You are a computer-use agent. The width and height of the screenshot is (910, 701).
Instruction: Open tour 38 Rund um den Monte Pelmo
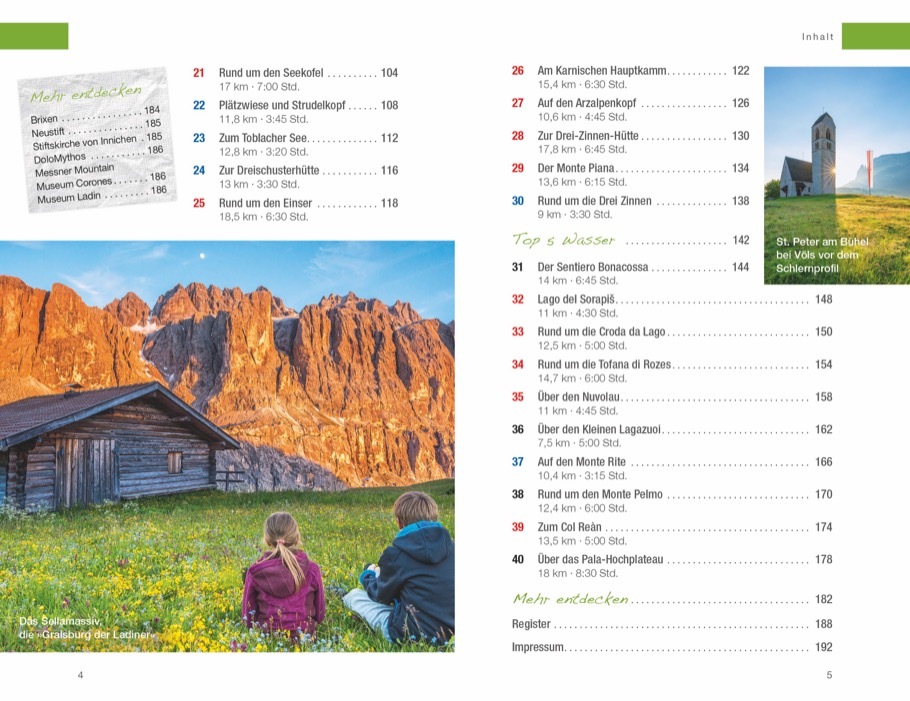(599, 494)
